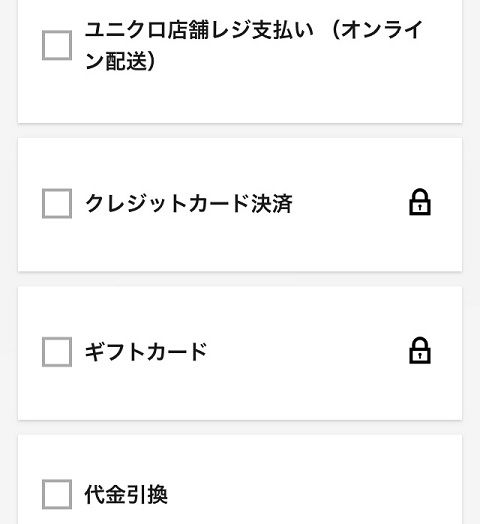
Task: Tick the ギフトカード checkbox
Action: pos(57,352)
